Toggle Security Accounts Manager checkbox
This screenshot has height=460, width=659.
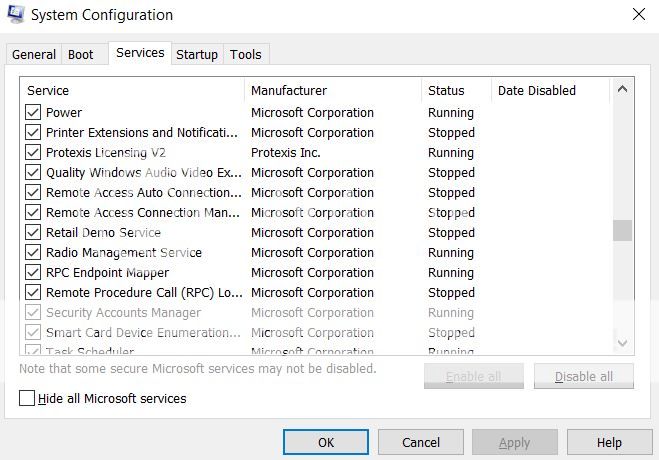click(33, 313)
